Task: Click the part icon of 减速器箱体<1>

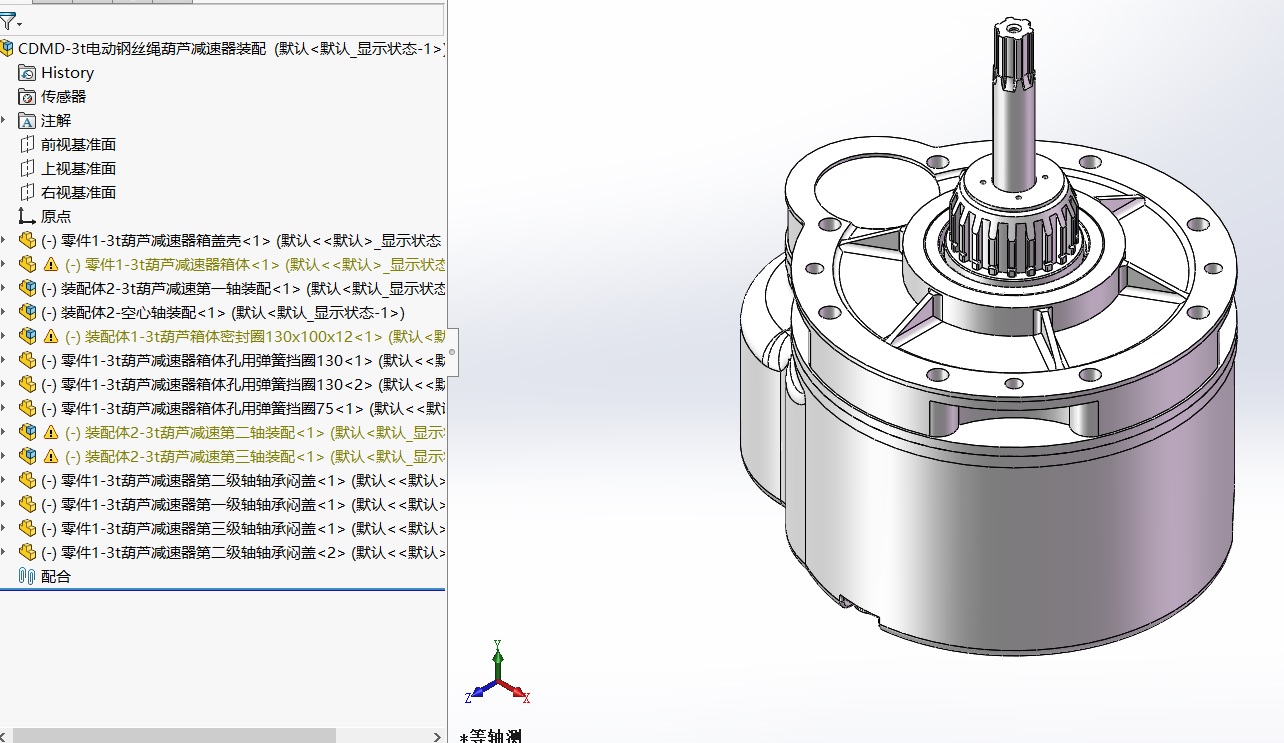Action: tap(27, 264)
